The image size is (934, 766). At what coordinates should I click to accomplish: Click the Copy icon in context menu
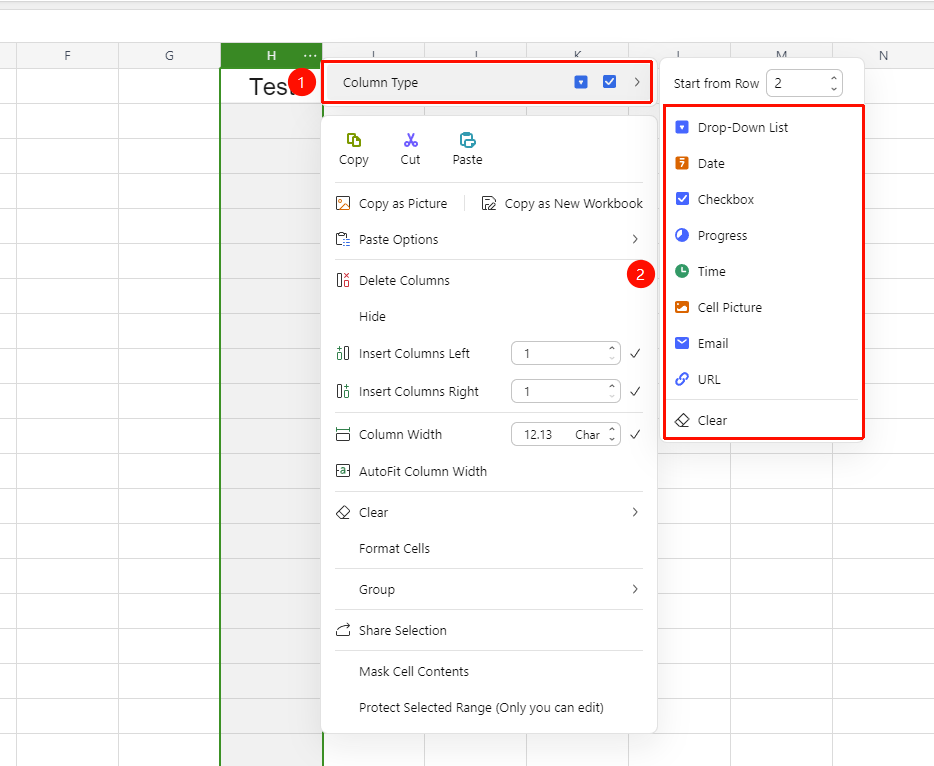tap(354, 140)
